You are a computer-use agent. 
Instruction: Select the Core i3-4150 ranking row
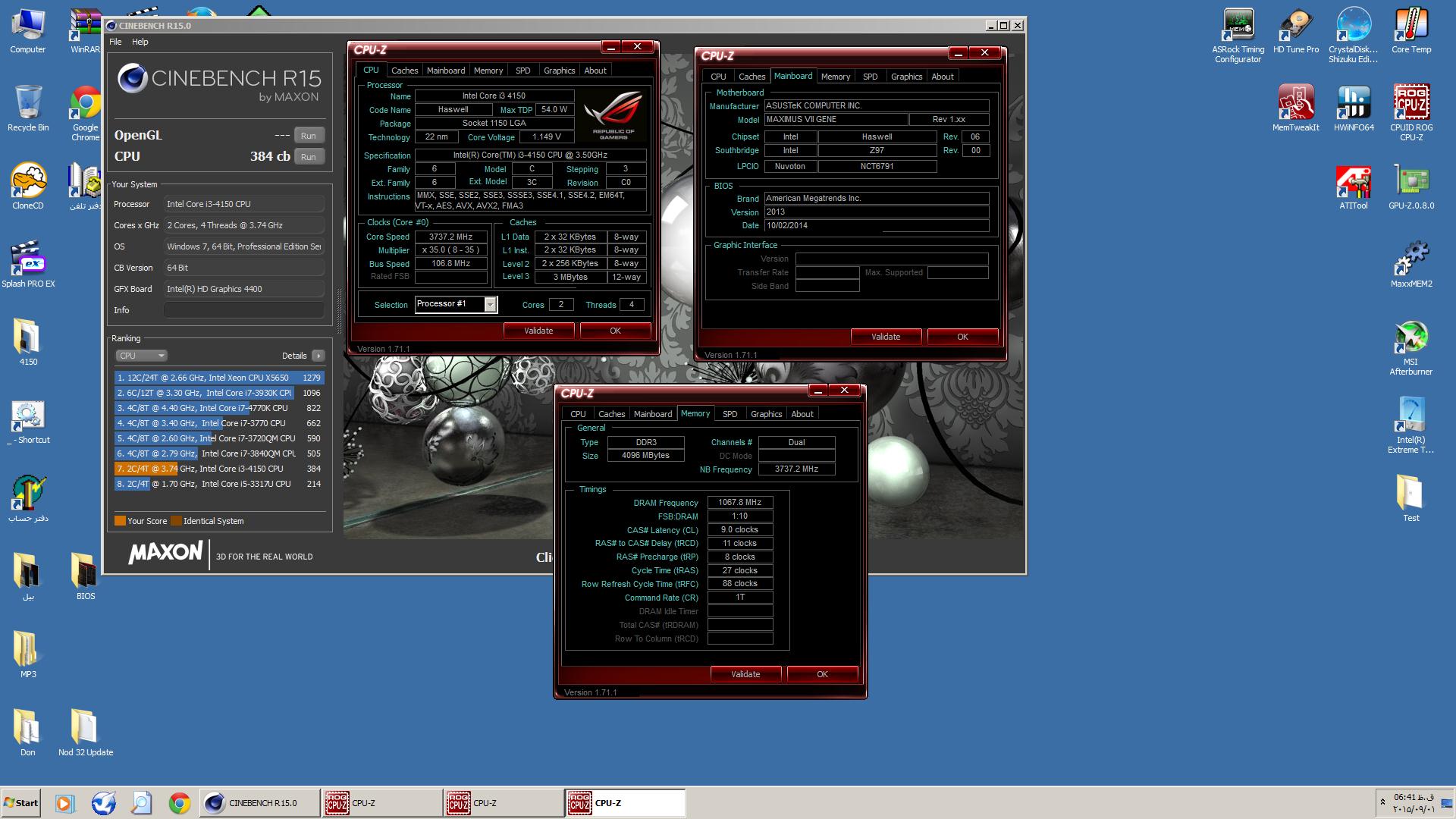point(219,469)
